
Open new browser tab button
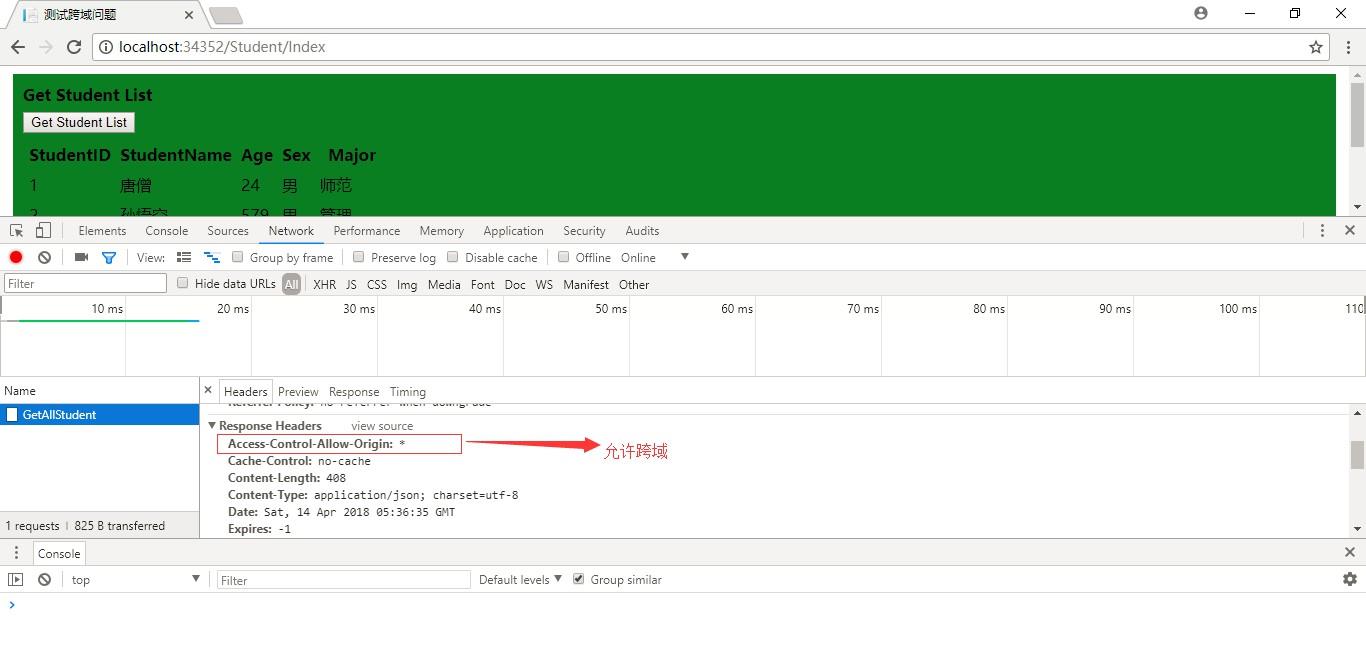coord(226,15)
